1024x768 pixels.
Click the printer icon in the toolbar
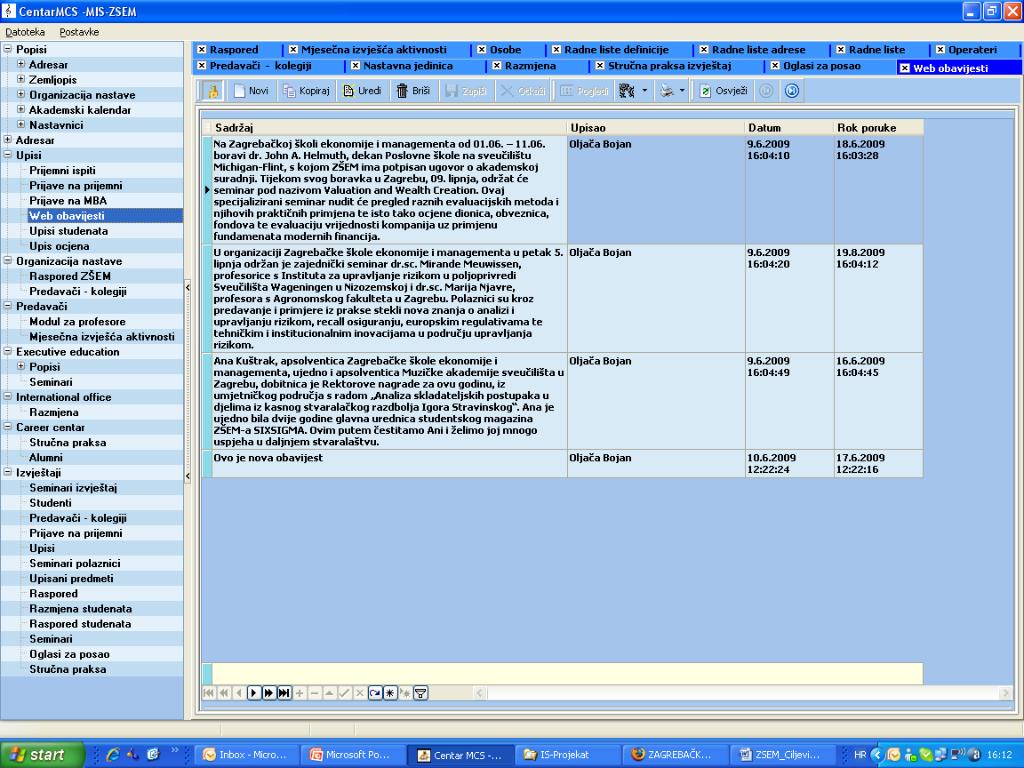click(x=666, y=91)
